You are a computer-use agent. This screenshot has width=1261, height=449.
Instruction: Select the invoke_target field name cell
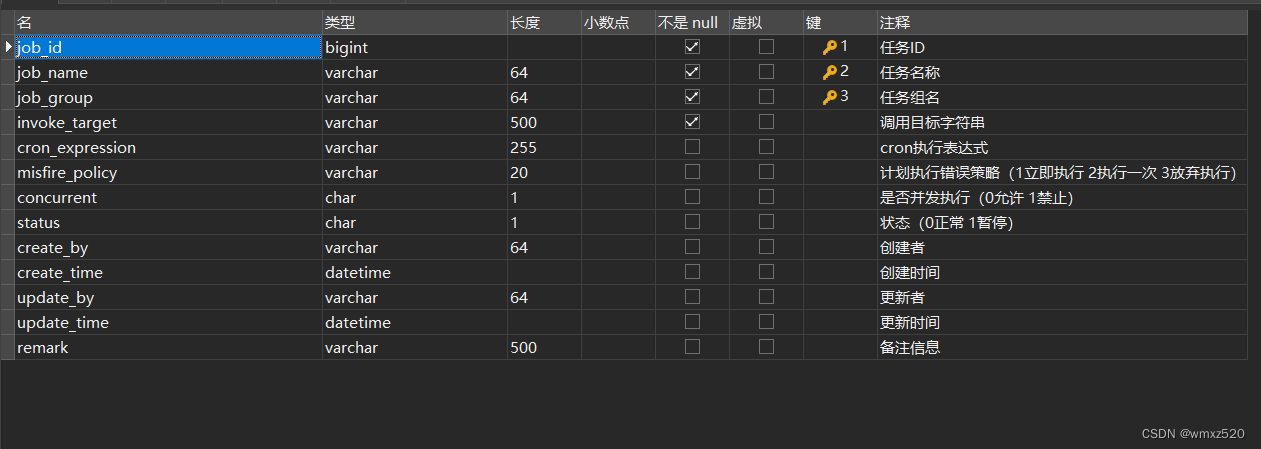169,122
